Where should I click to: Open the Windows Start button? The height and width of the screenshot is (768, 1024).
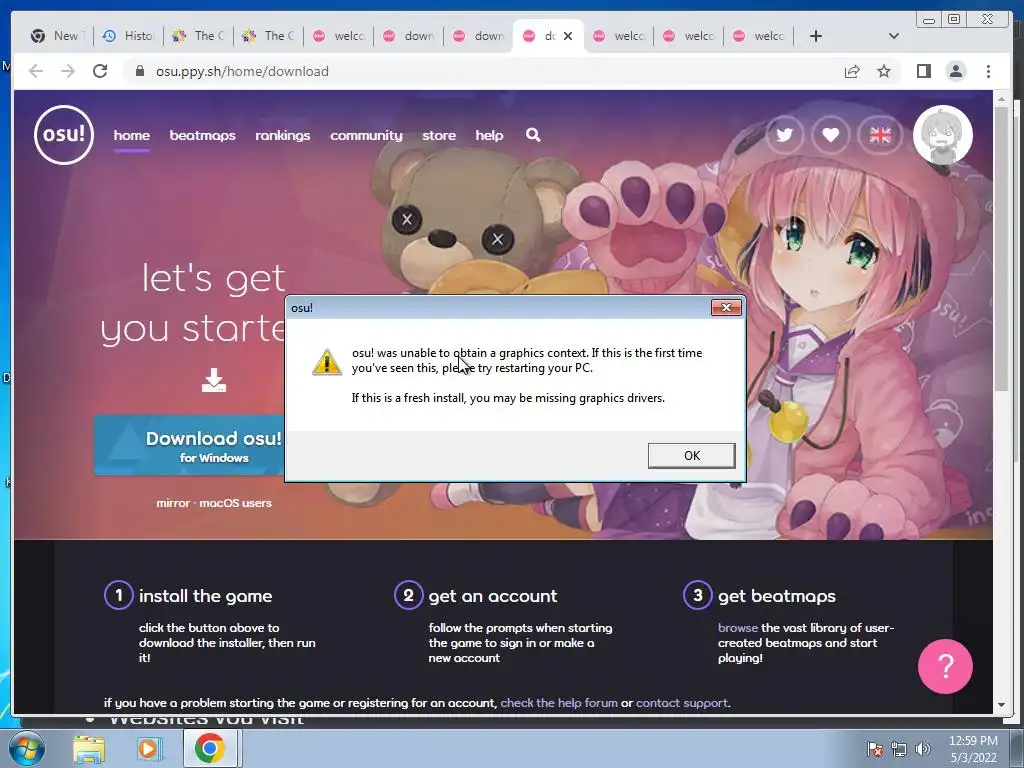click(25, 748)
